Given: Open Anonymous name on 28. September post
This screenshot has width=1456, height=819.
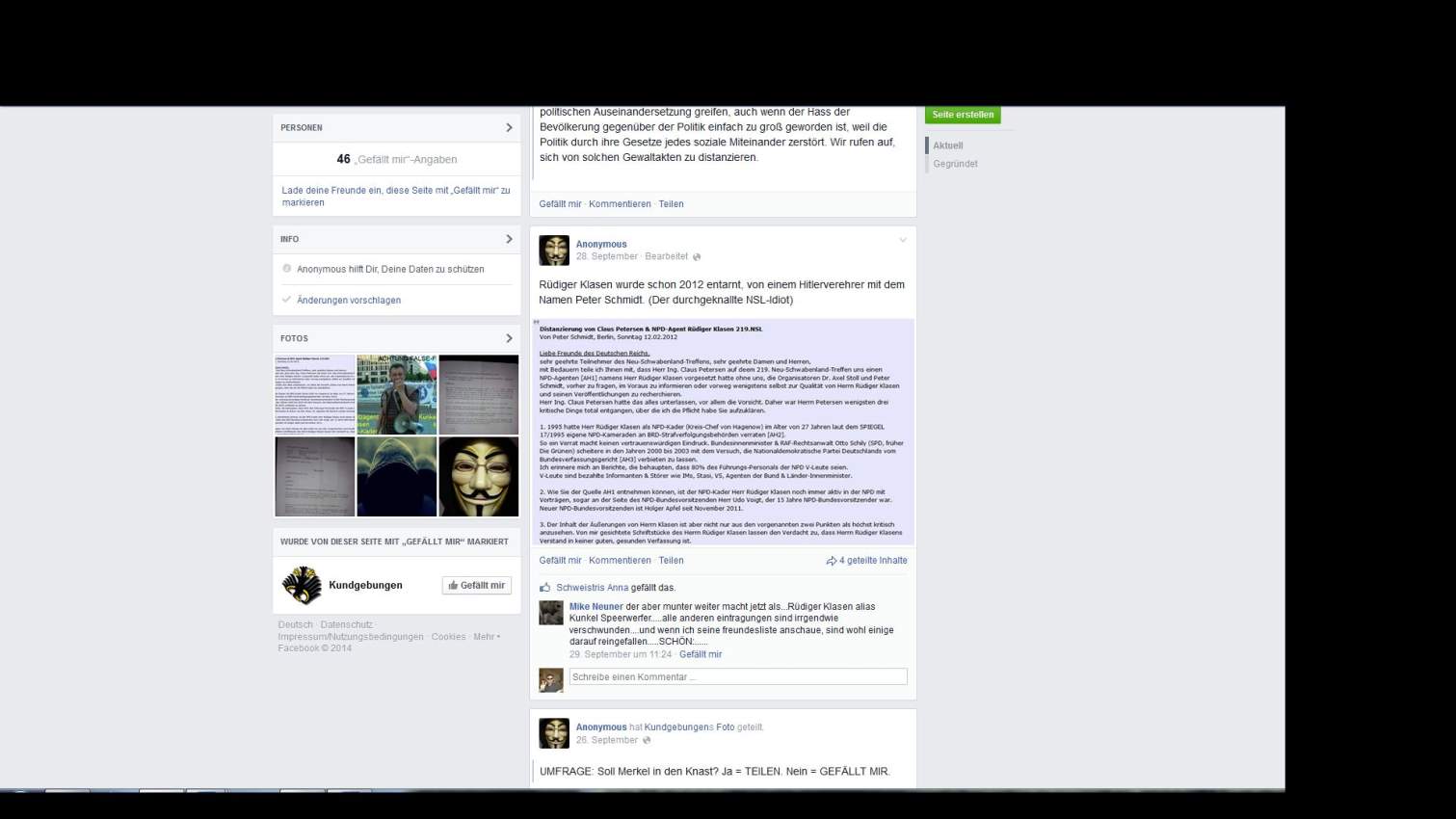Looking at the screenshot, I should tap(601, 244).
